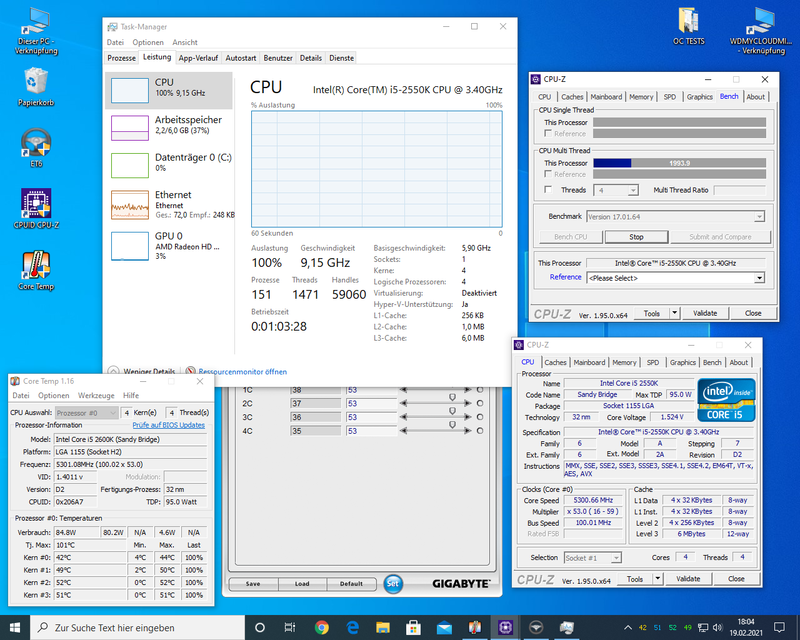Open Werkzeuge menu in Core Temp
800x640 pixels.
[96, 396]
